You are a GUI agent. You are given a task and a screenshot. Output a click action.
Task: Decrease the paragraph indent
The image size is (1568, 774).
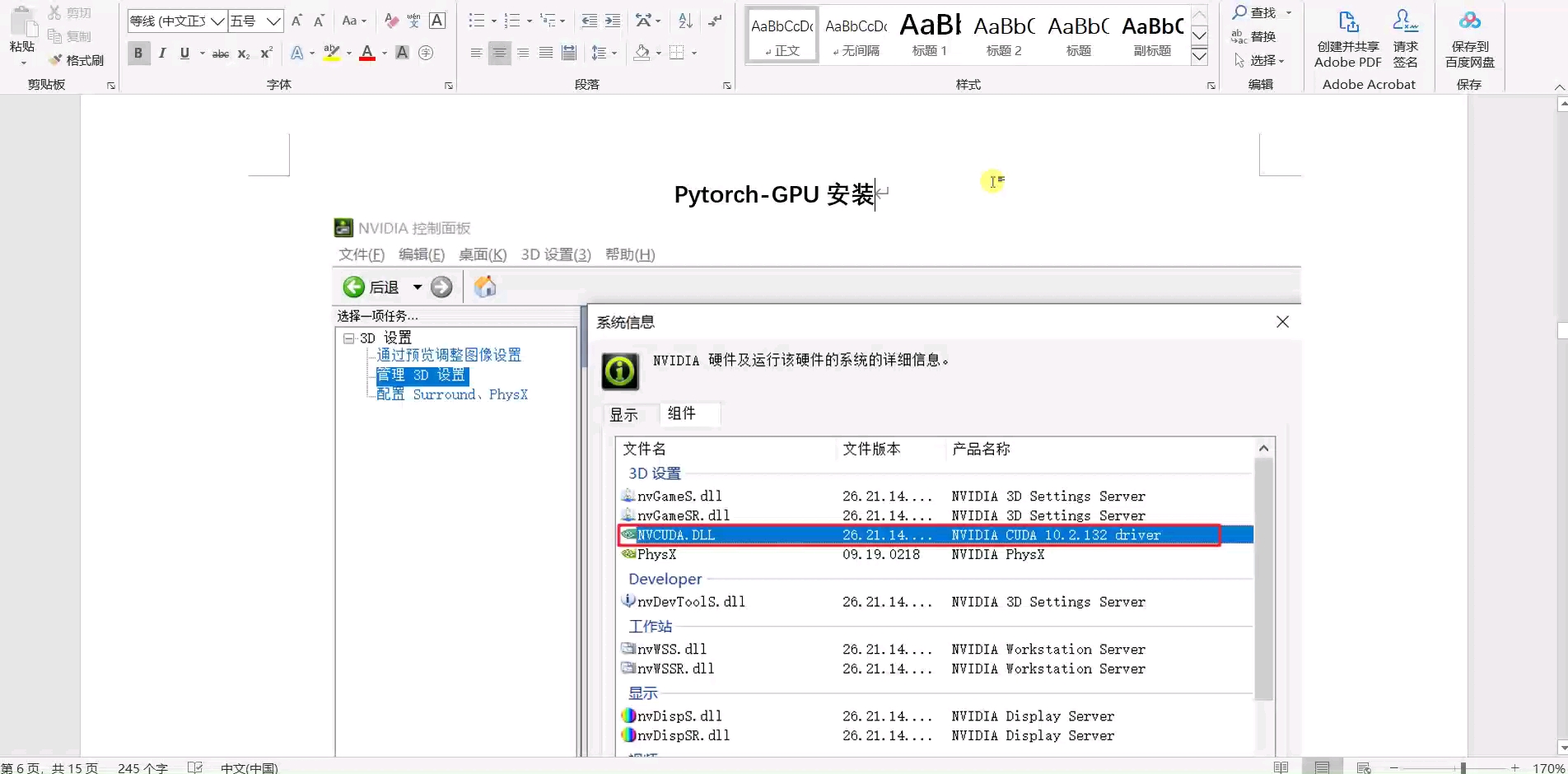pyautogui.click(x=589, y=21)
